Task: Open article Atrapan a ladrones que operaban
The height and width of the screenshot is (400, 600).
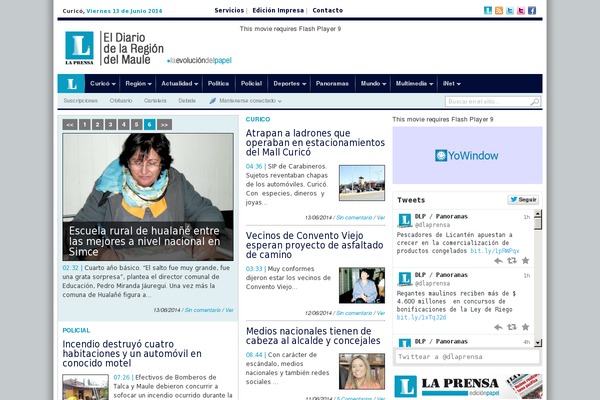Action: pyautogui.click(x=315, y=142)
